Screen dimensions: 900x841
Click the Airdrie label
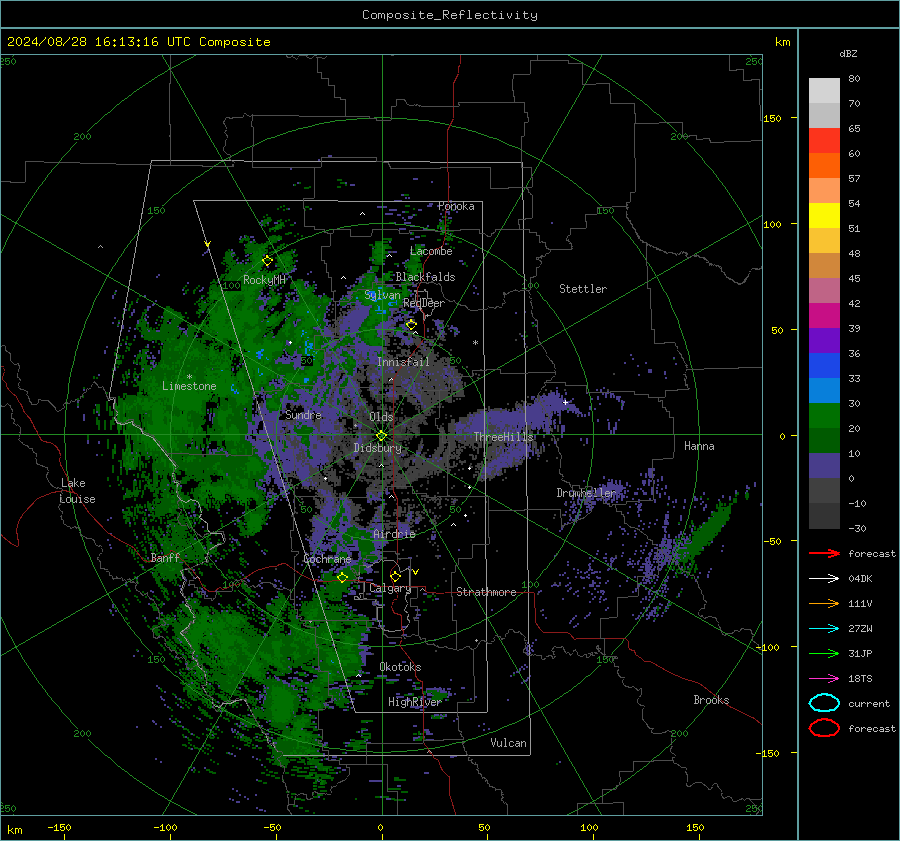[x=394, y=534]
